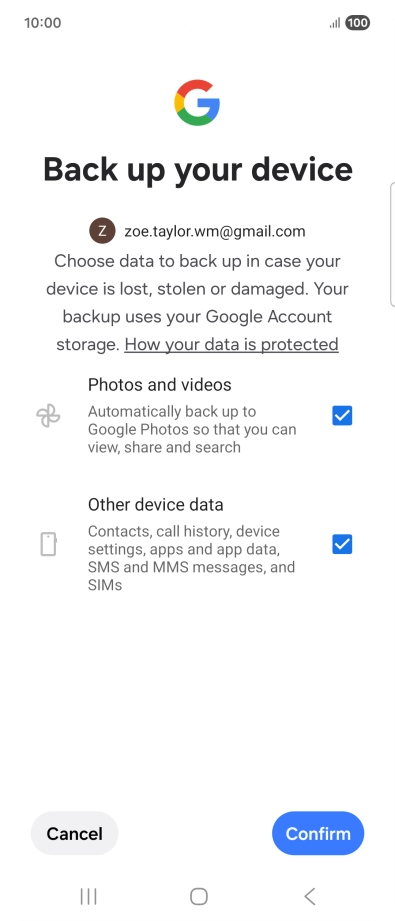Uncheck Other device data checkbox
Viewport: 395px width, 921px height.
click(342, 544)
